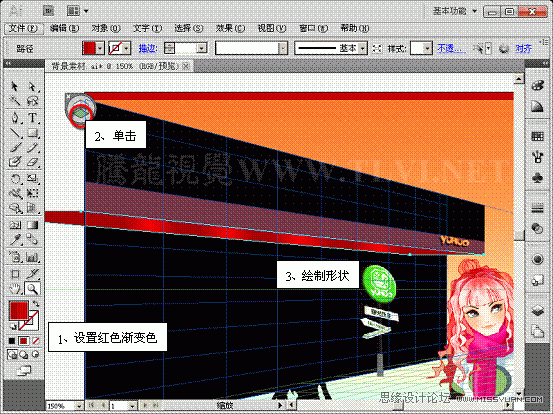Click 不透... opacity link
Image resolution: width=553 pixels, height=414 pixels.
(451, 48)
